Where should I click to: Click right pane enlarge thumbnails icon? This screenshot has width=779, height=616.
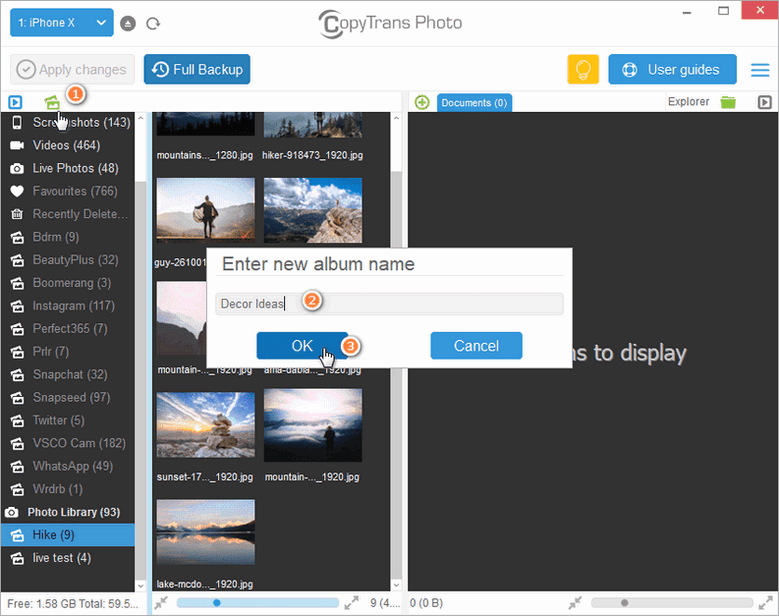point(766,603)
